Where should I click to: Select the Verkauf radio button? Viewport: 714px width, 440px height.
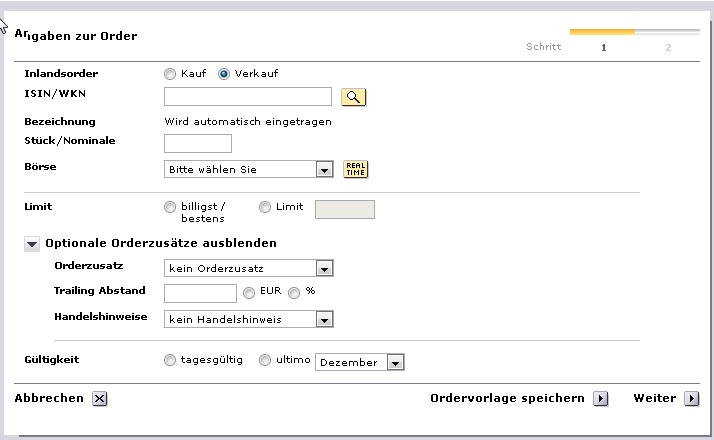pos(224,74)
